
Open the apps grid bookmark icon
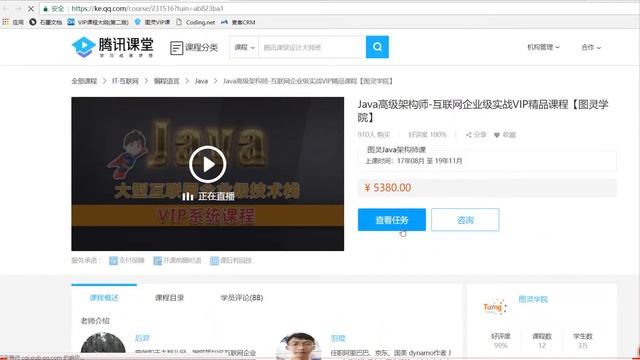click(5, 22)
